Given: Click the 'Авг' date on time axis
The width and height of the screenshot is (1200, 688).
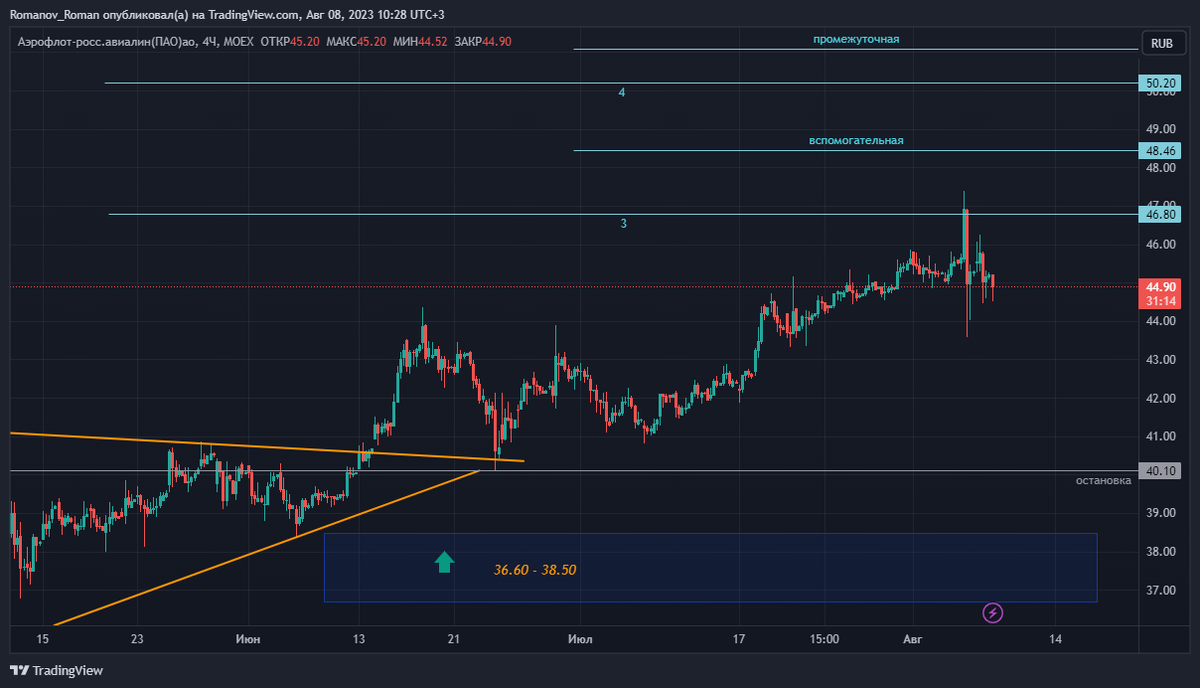Looking at the screenshot, I should click(x=912, y=638).
